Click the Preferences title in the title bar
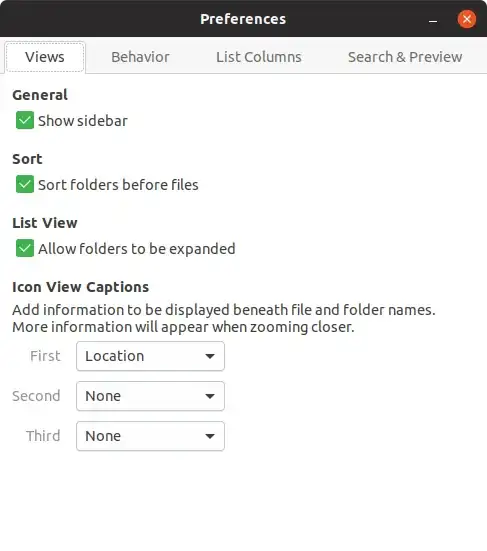487x551 pixels. pyautogui.click(x=243, y=19)
